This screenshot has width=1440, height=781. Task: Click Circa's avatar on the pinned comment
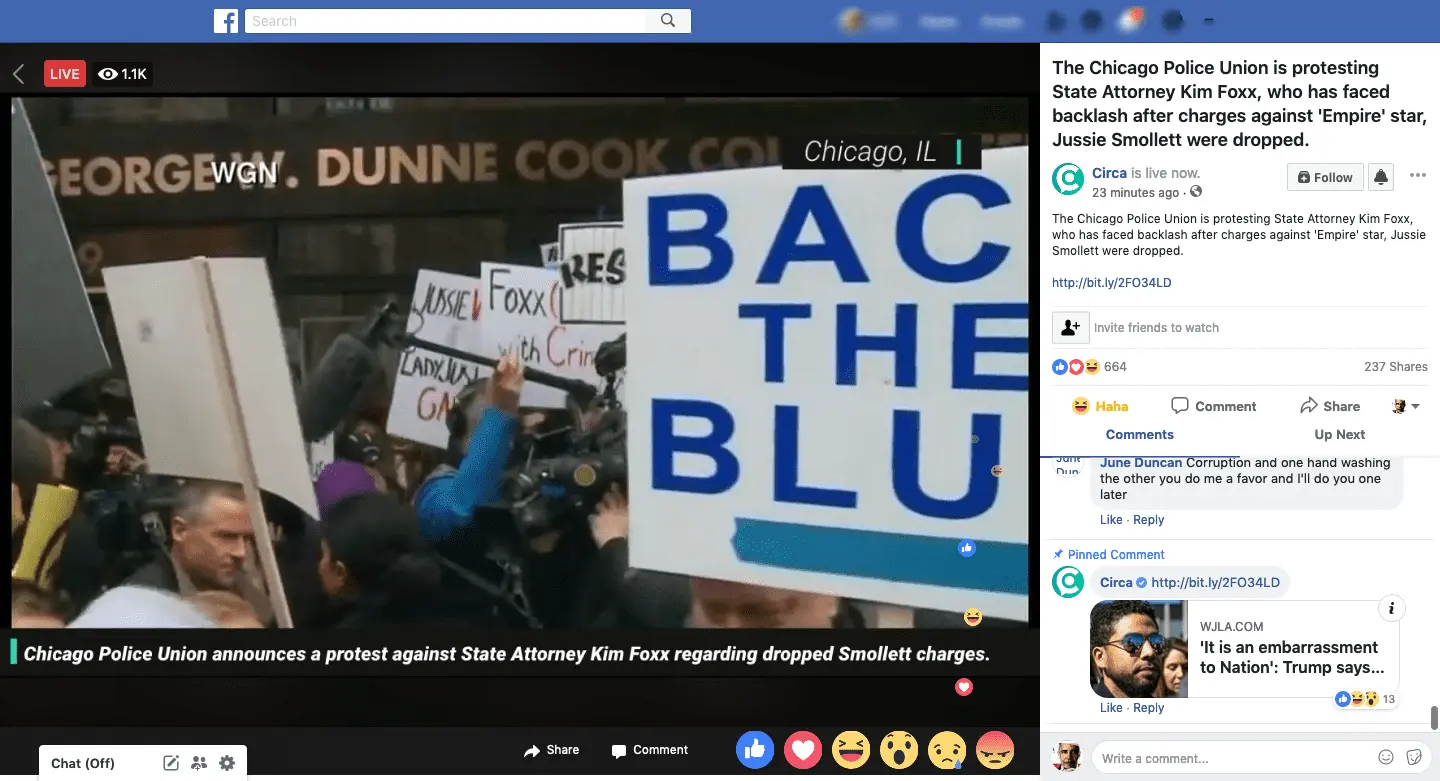tap(1068, 582)
